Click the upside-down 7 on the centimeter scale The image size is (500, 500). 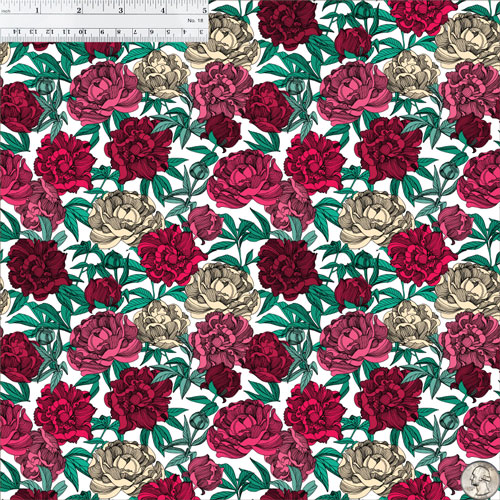[135, 32]
